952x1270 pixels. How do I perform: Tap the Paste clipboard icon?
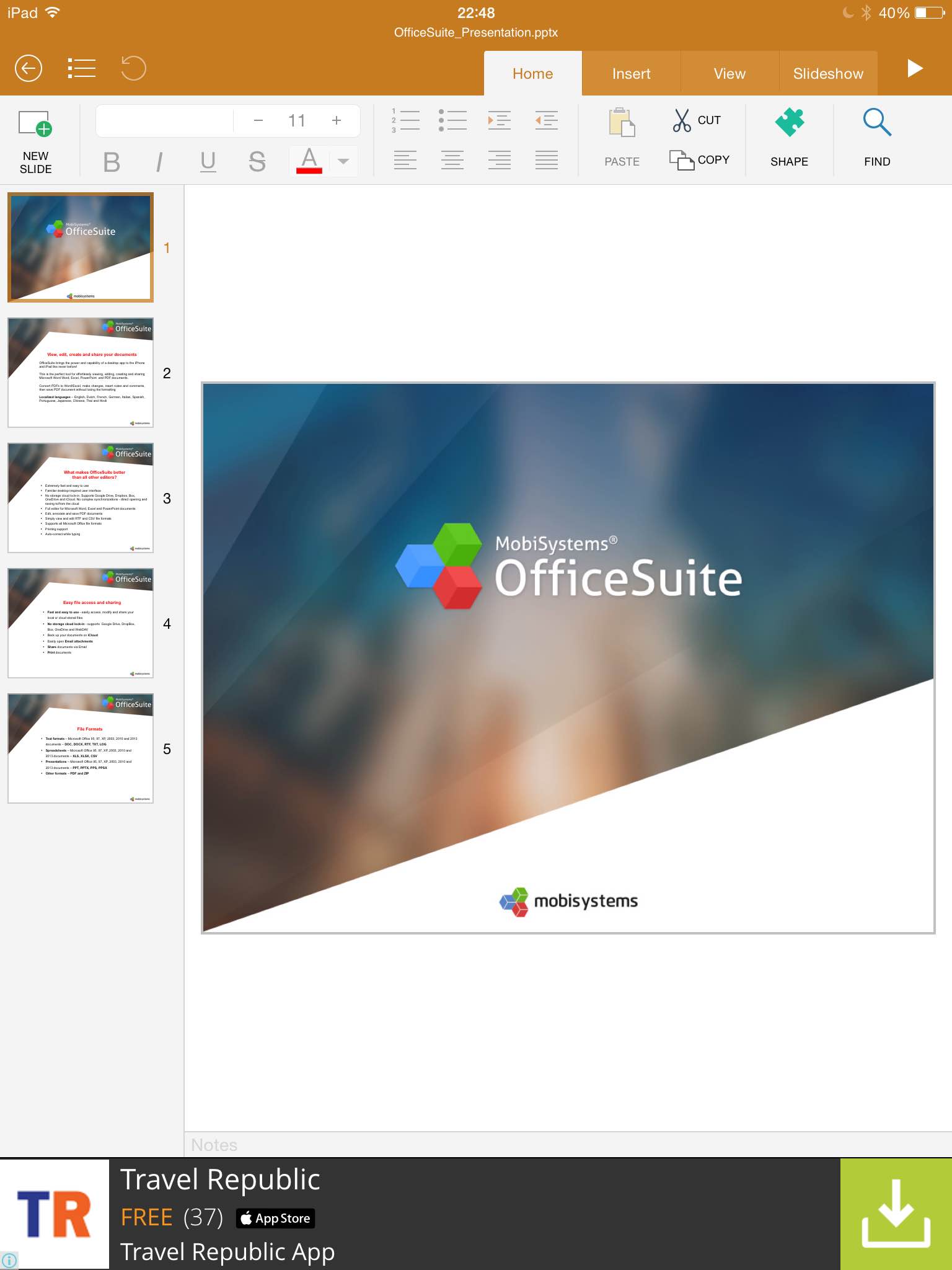[x=622, y=123]
